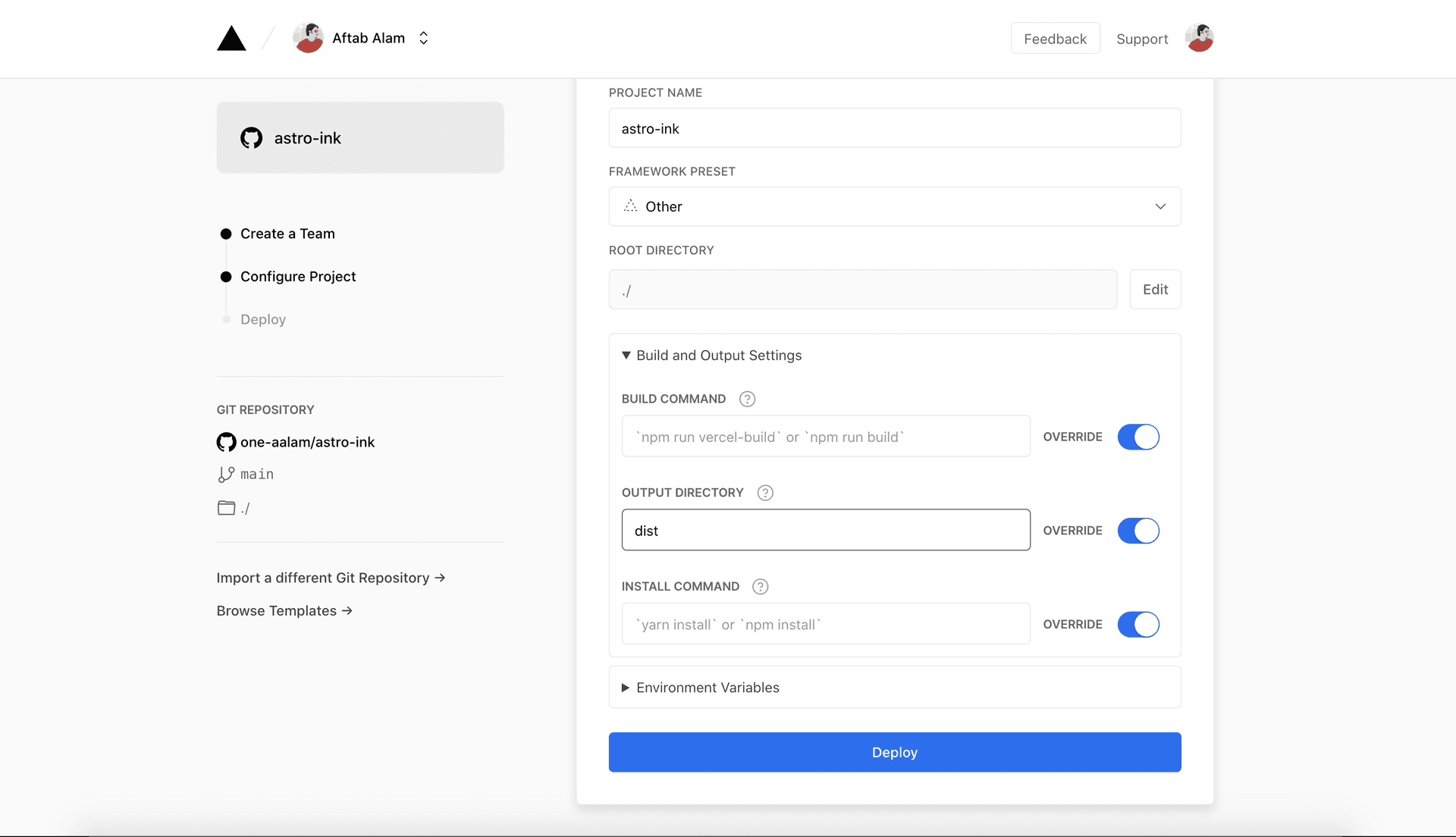Open the account switcher chevrons next to Aftab Alam

[x=424, y=38]
